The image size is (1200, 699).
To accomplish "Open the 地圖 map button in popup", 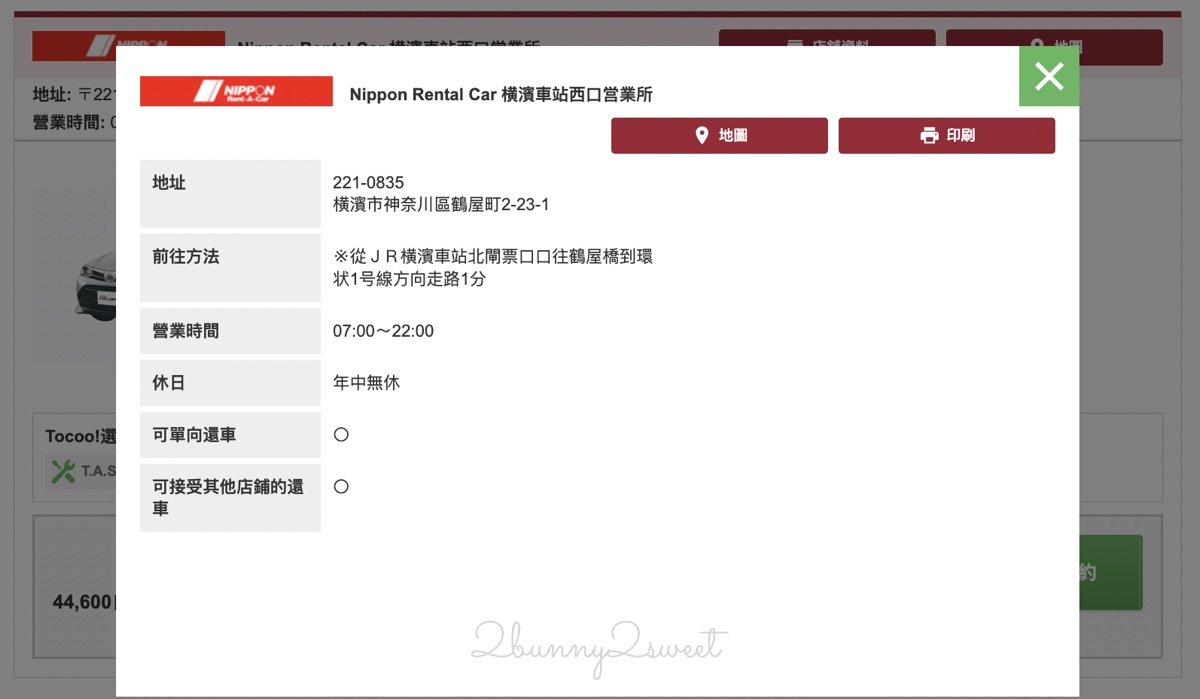I will (719, 135).
